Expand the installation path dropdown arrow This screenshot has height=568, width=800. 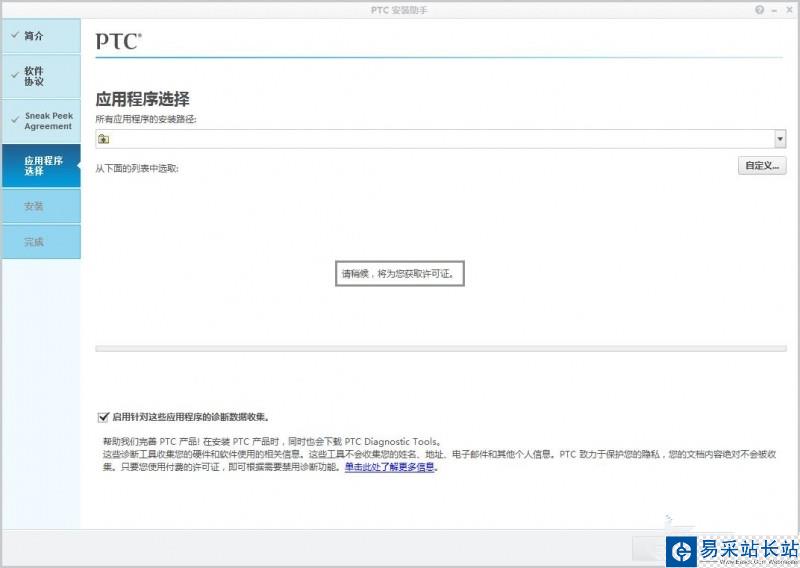(x=780, y=139)
